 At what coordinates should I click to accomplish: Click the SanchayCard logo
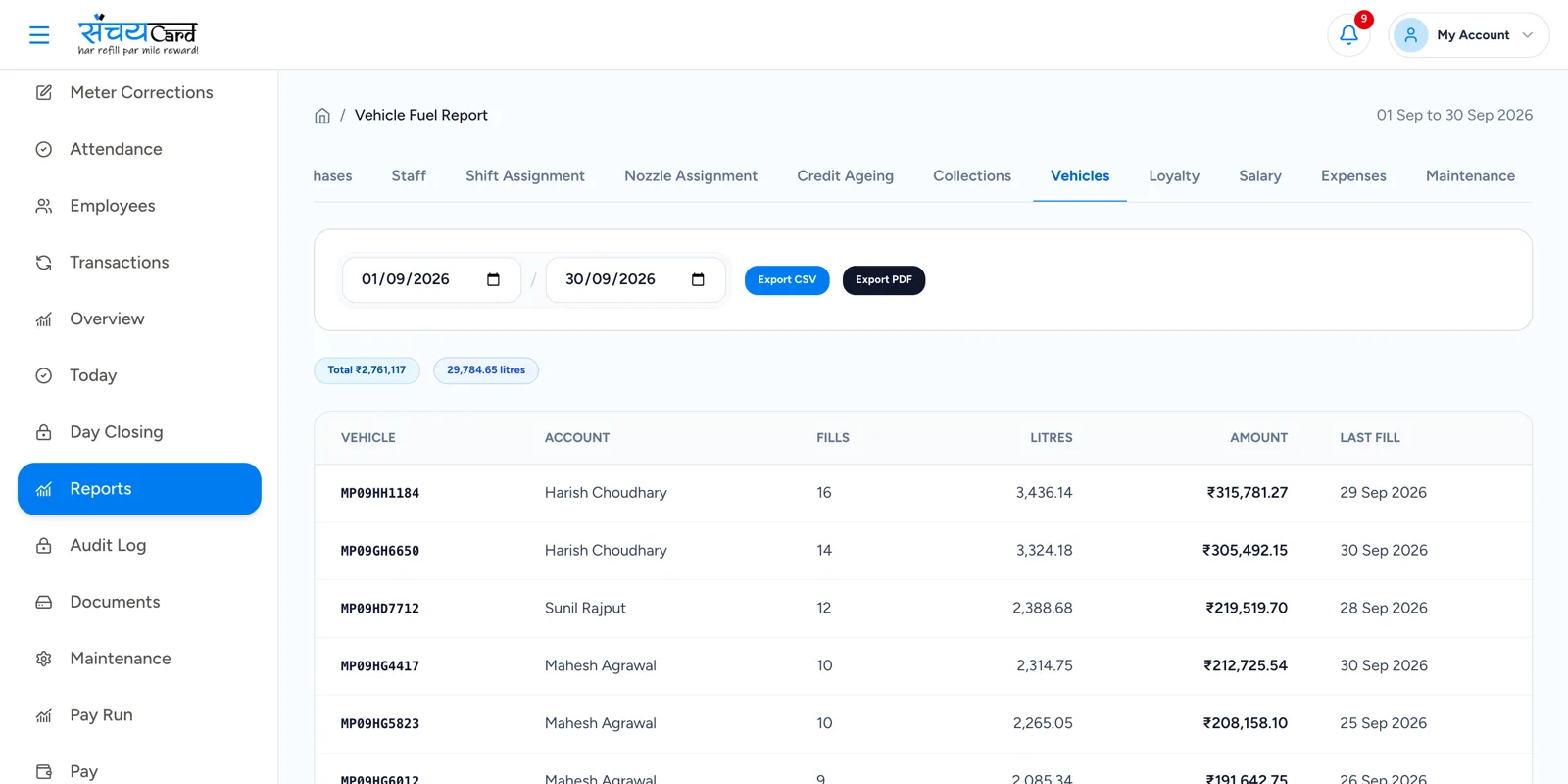[x=138, y=35]
